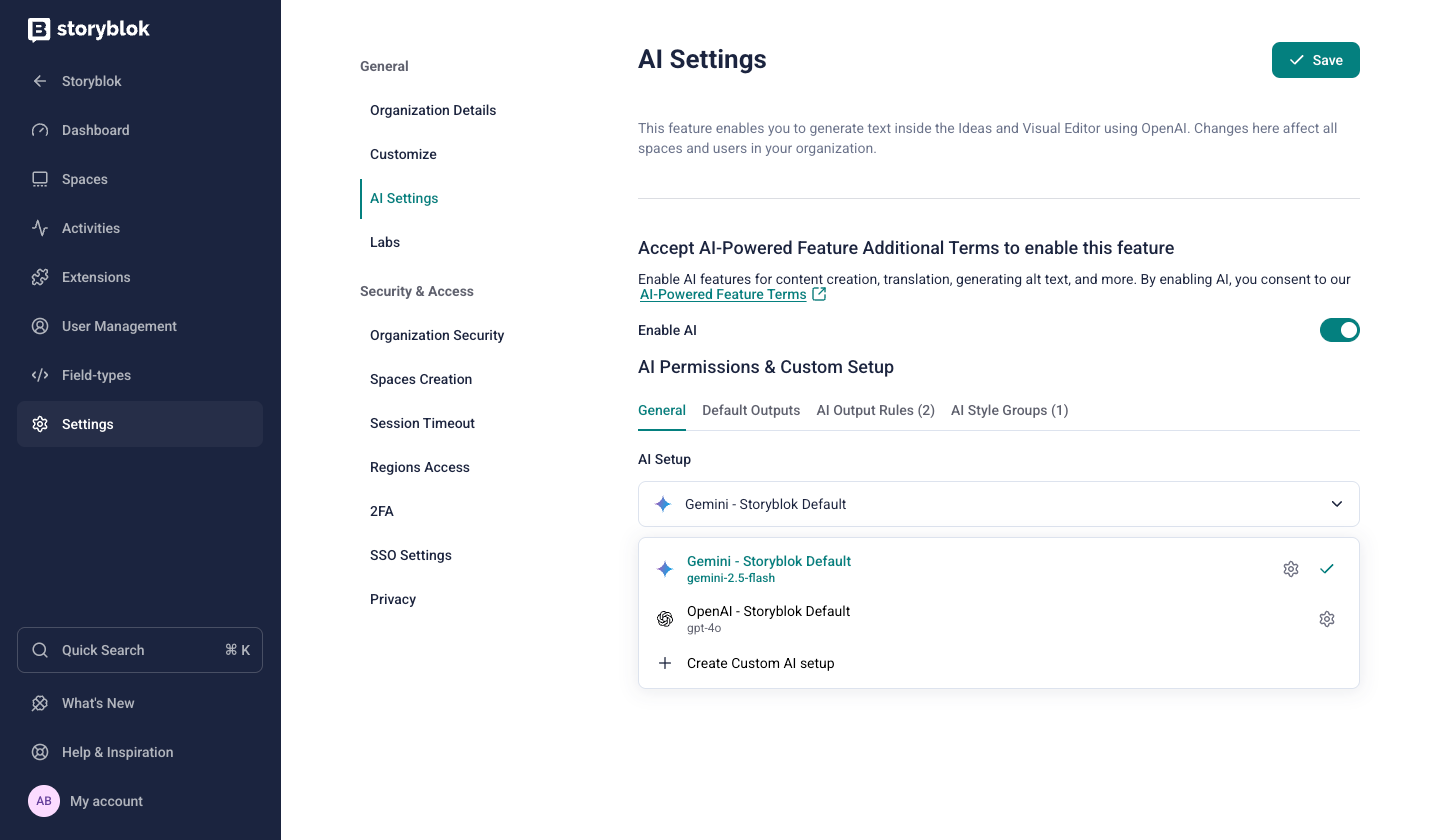
Task: Click the Spaces monitor icon
Action: point(40,179)
